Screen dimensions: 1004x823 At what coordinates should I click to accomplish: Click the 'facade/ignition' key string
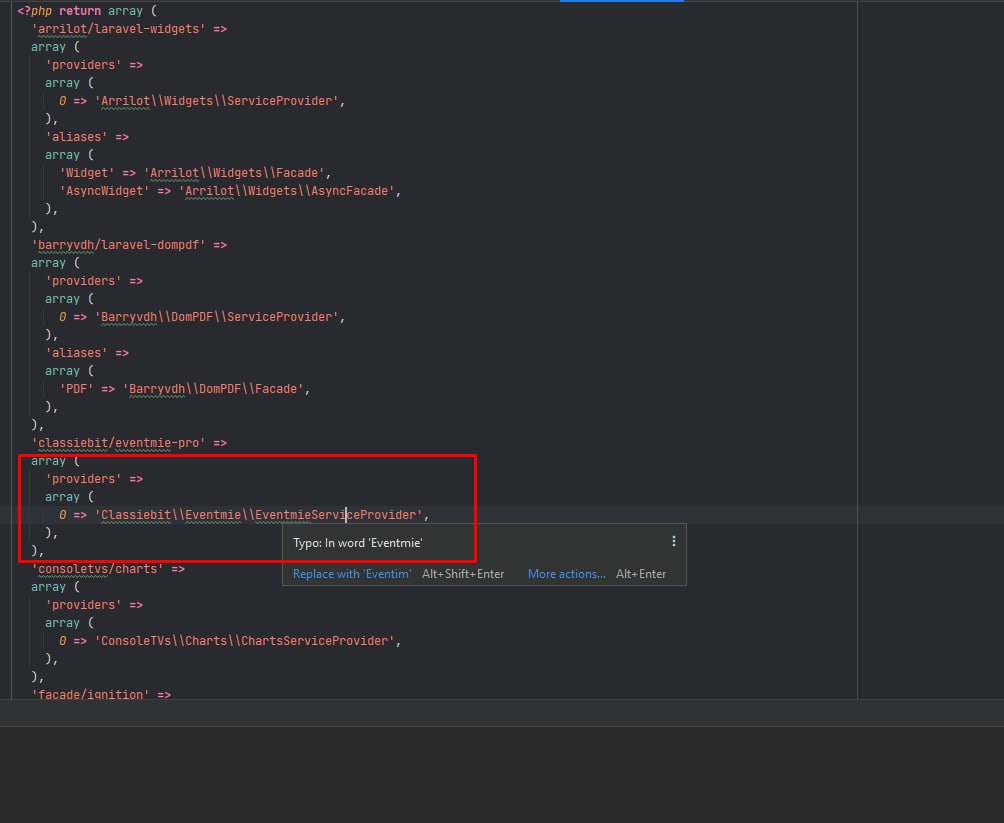[90, 694]
